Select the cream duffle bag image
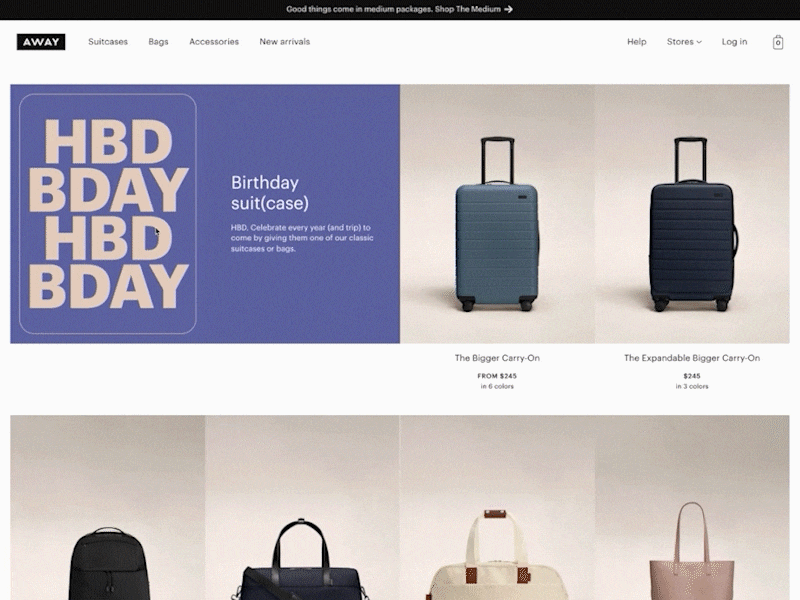Viewport: 800px width, 600px height. 497,508
